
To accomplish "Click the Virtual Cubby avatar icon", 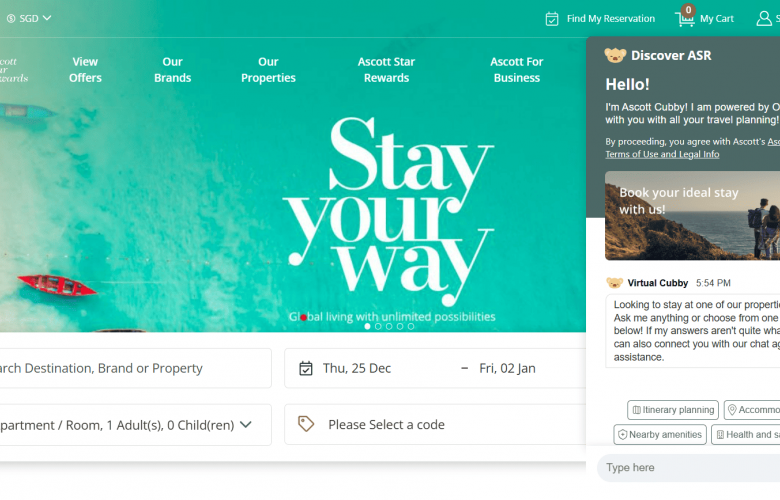I will coord(614,283).
